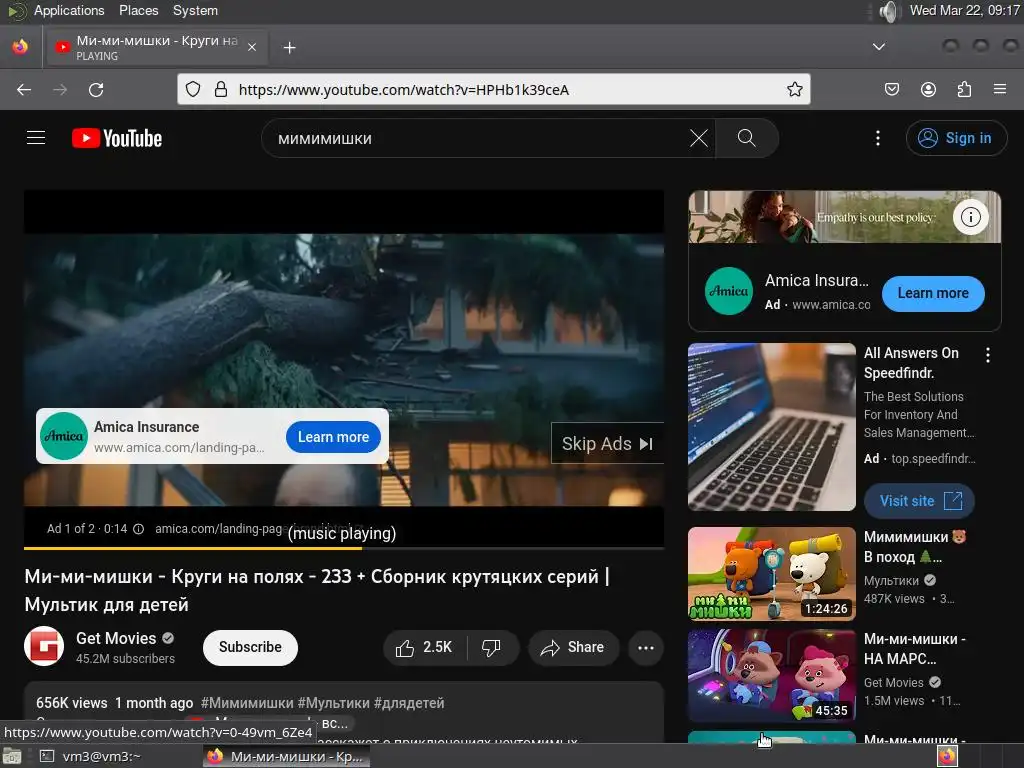Click the video title text
The image size is (1024, 768).
(317, 590)
